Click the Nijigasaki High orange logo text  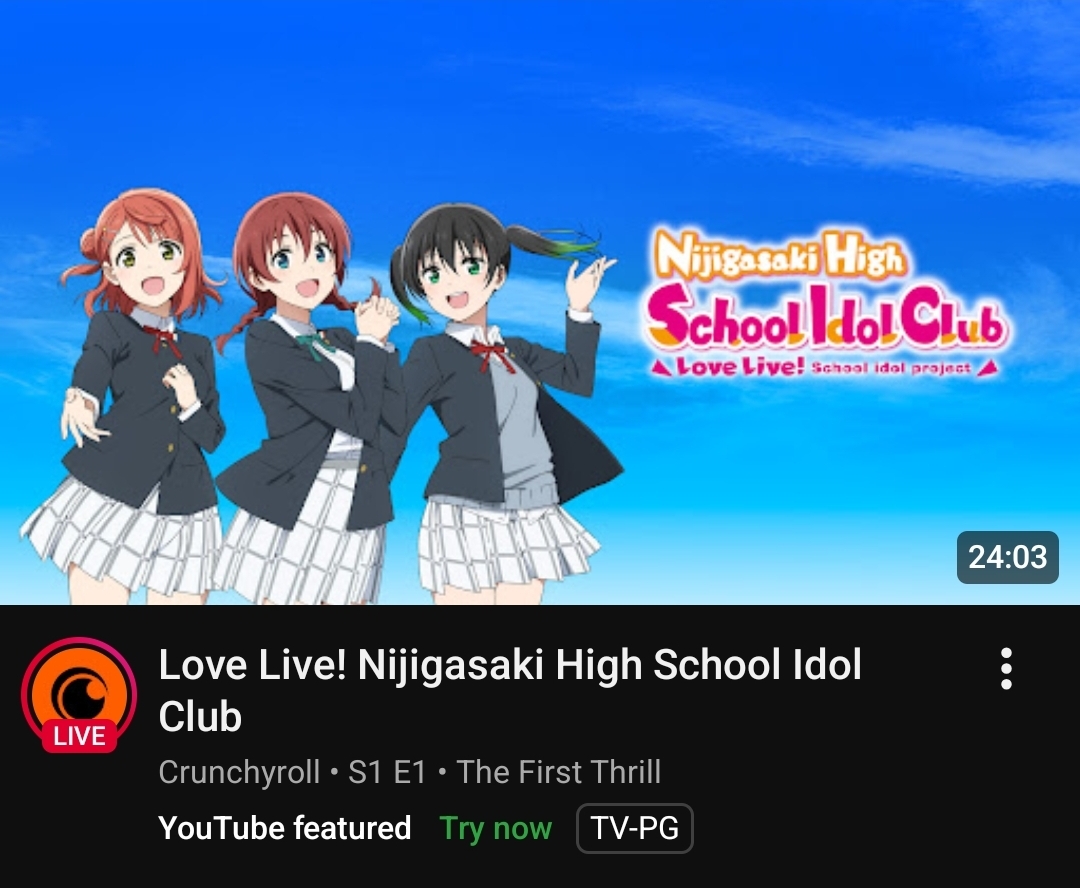point(778,254)
